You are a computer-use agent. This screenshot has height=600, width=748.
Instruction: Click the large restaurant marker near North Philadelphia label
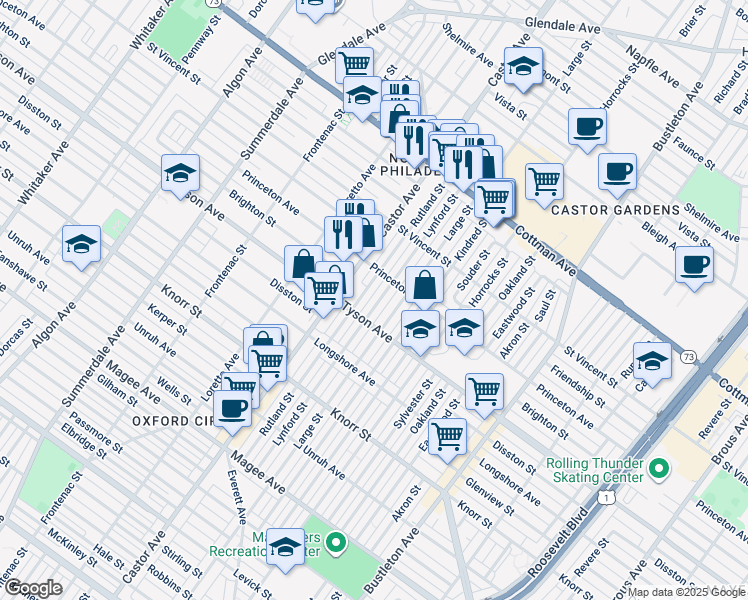[415, 143]
